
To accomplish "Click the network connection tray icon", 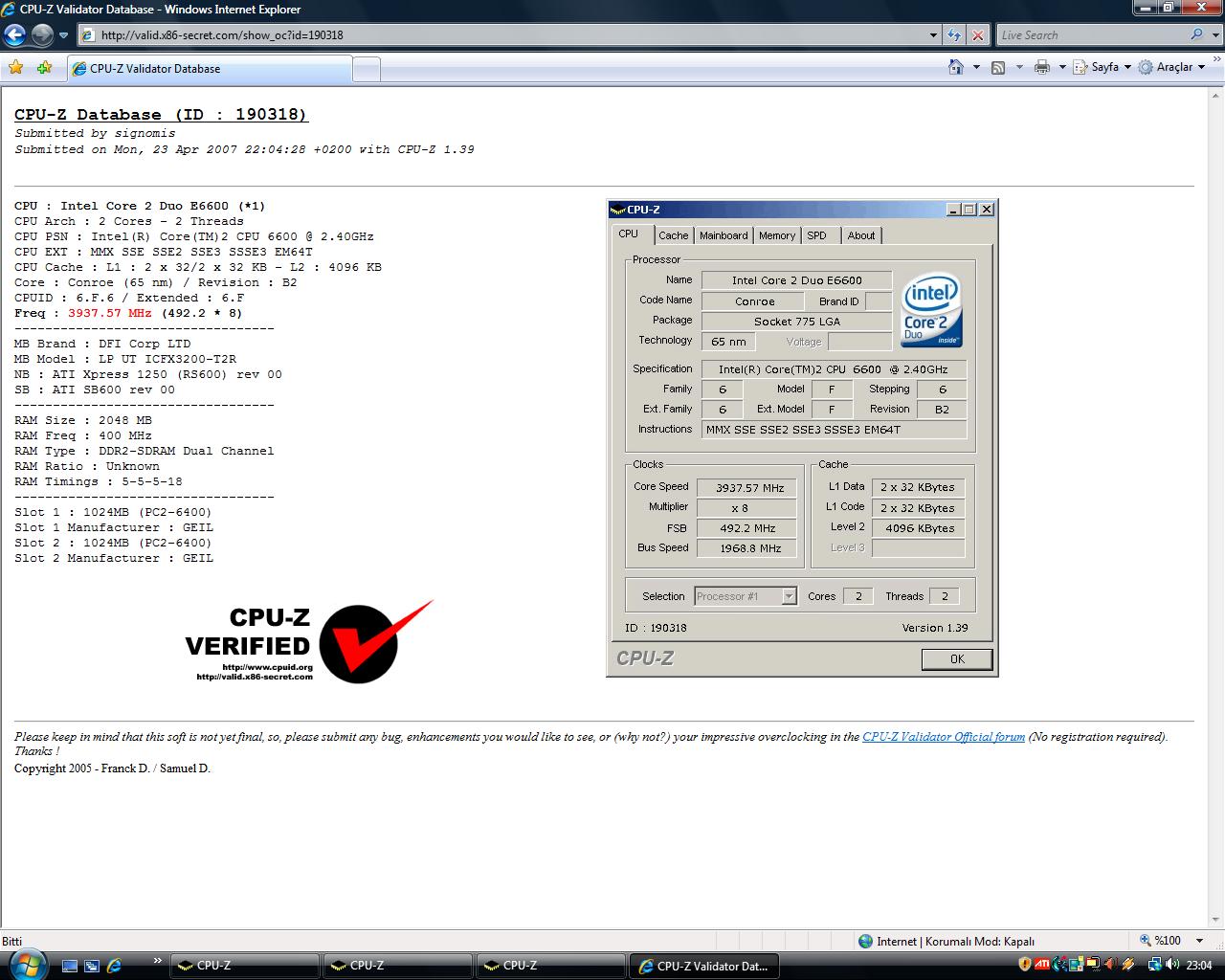I will [1156, 965].
